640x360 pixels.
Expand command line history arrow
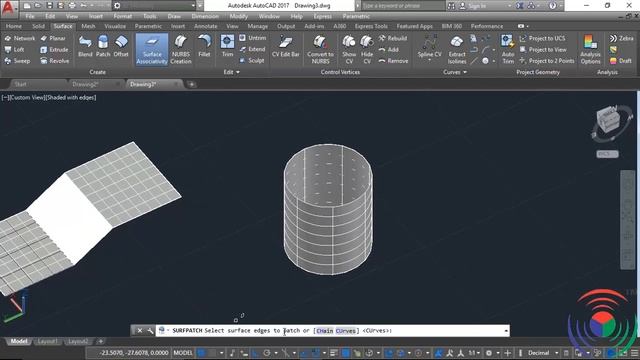click(x=506, y=331)
